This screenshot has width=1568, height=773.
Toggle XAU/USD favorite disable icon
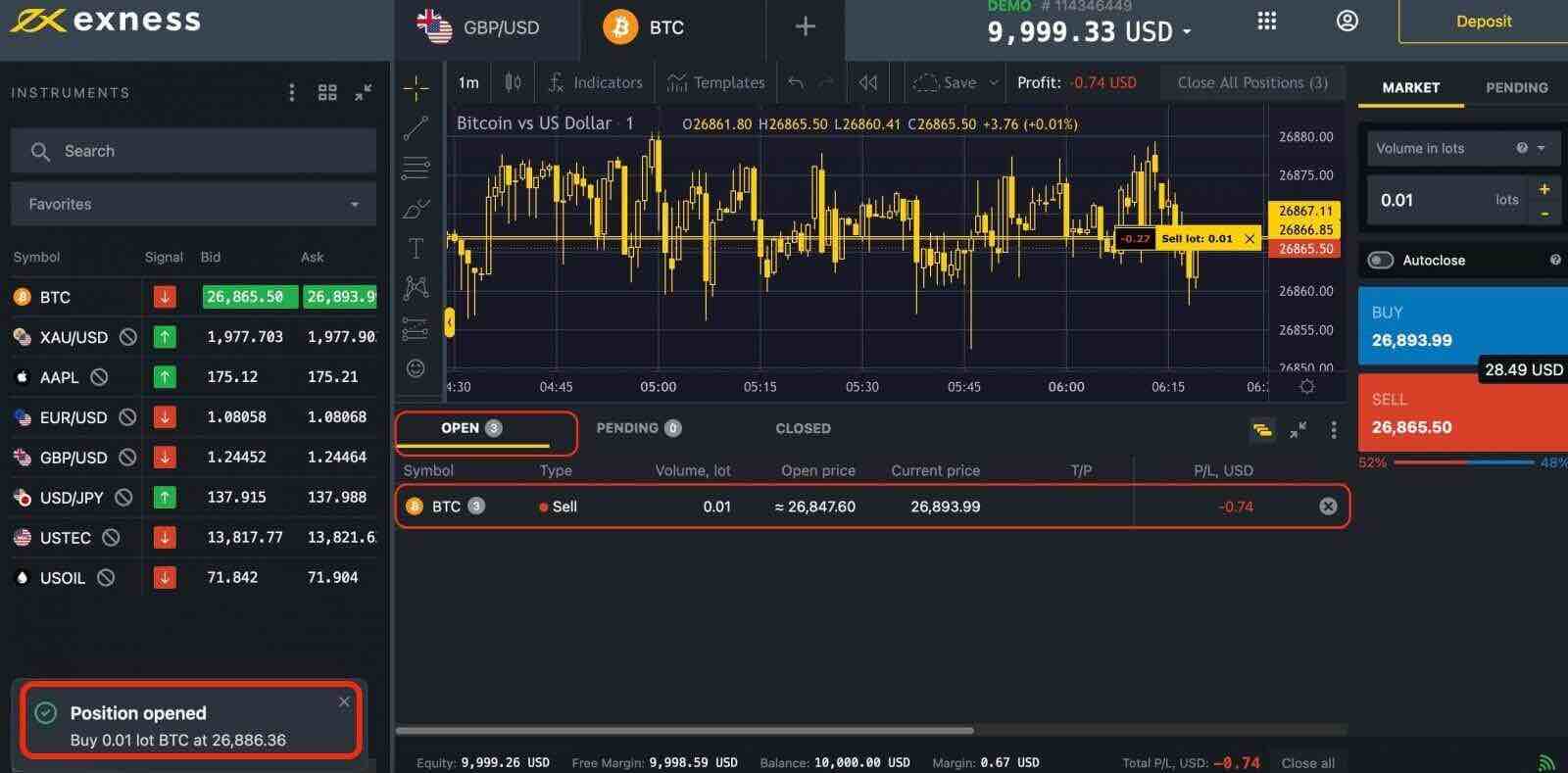tap(128, 337)
